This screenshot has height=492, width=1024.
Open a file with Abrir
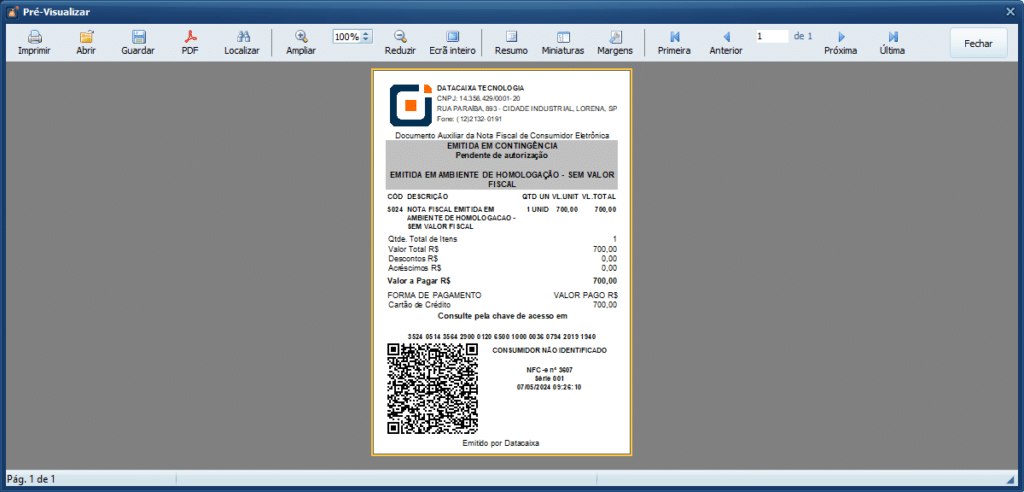coord(86,43)
